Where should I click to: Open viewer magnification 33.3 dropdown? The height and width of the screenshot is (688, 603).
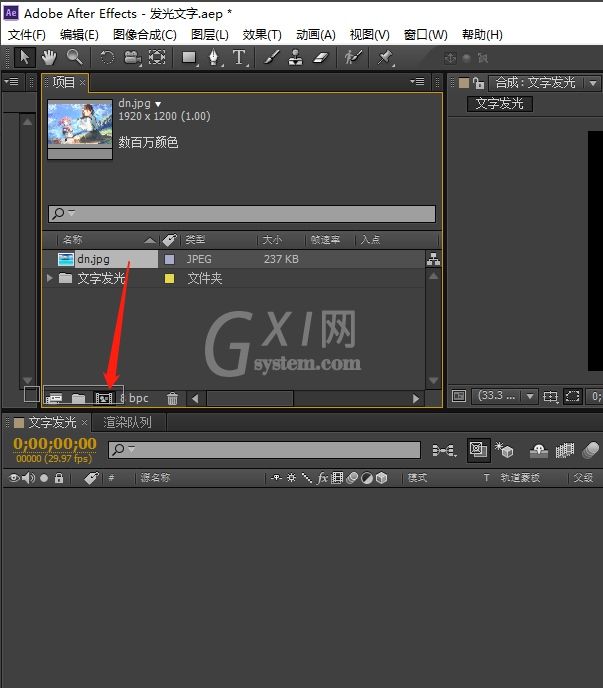point(505,396)
